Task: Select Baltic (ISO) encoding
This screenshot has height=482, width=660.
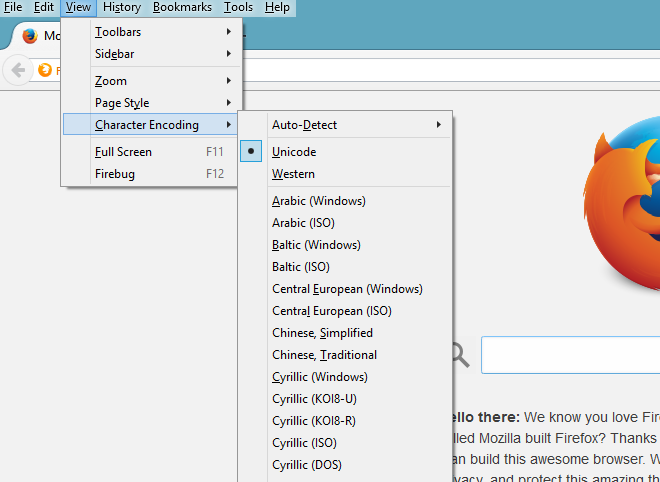Action: pos(345,266)
